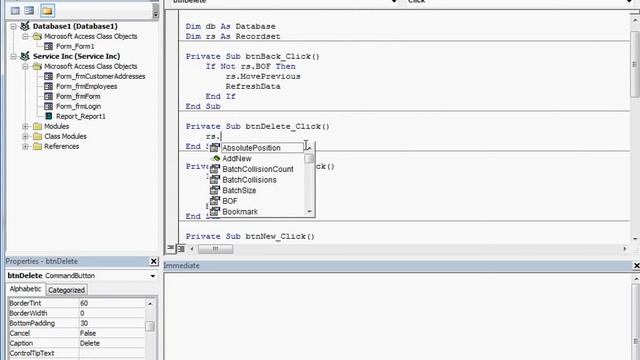This screenshot has height=360, width=640.
Task: Click the BorderWidth value field
Action: (112, 313)
